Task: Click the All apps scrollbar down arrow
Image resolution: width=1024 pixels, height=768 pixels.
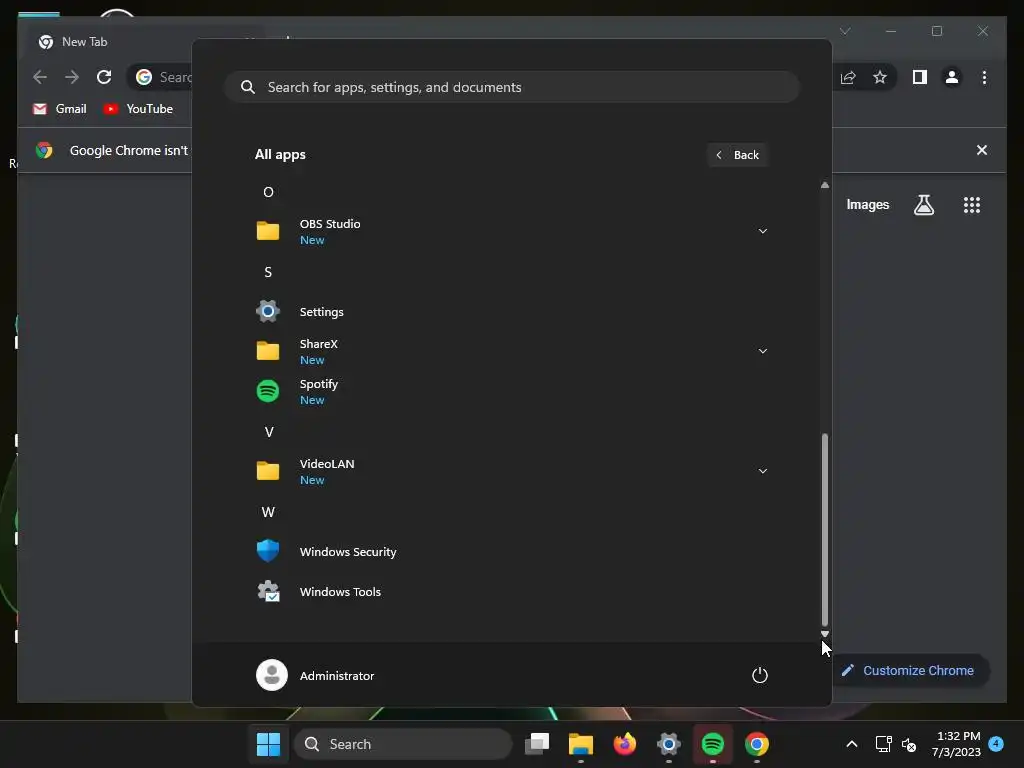Action: click(825, 633)
